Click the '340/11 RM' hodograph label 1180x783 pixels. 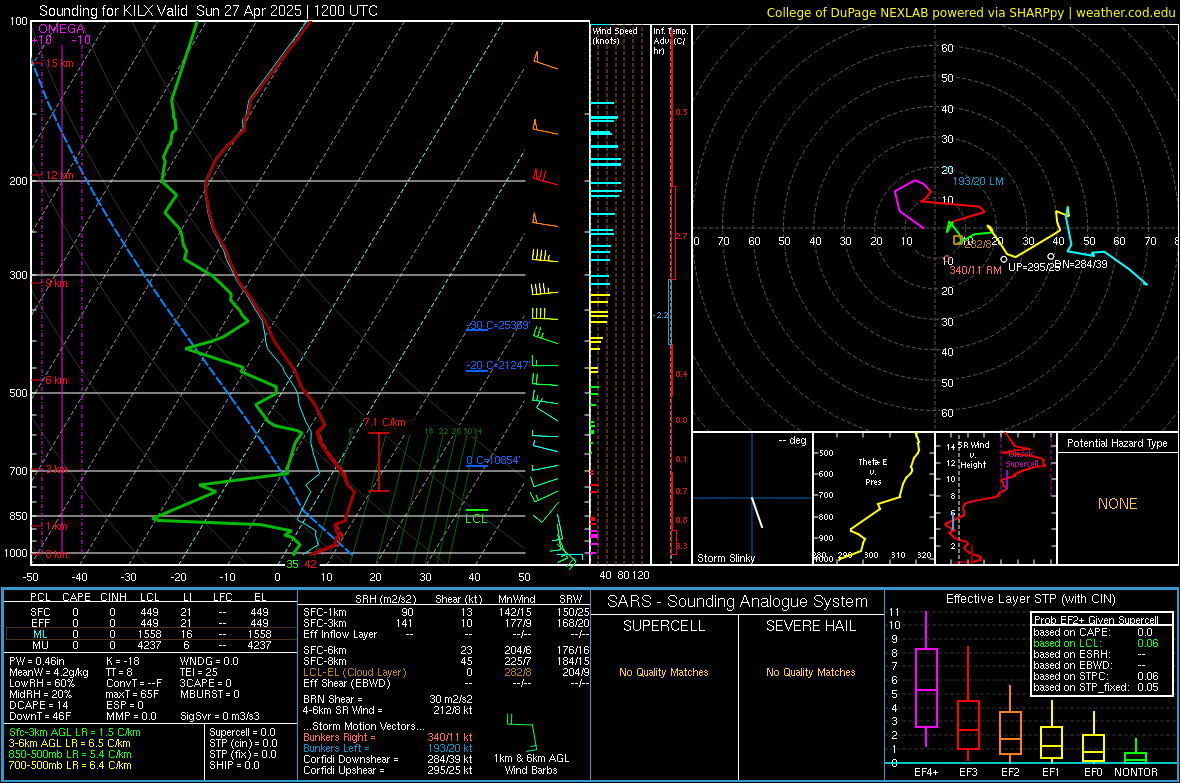(975, 270)
